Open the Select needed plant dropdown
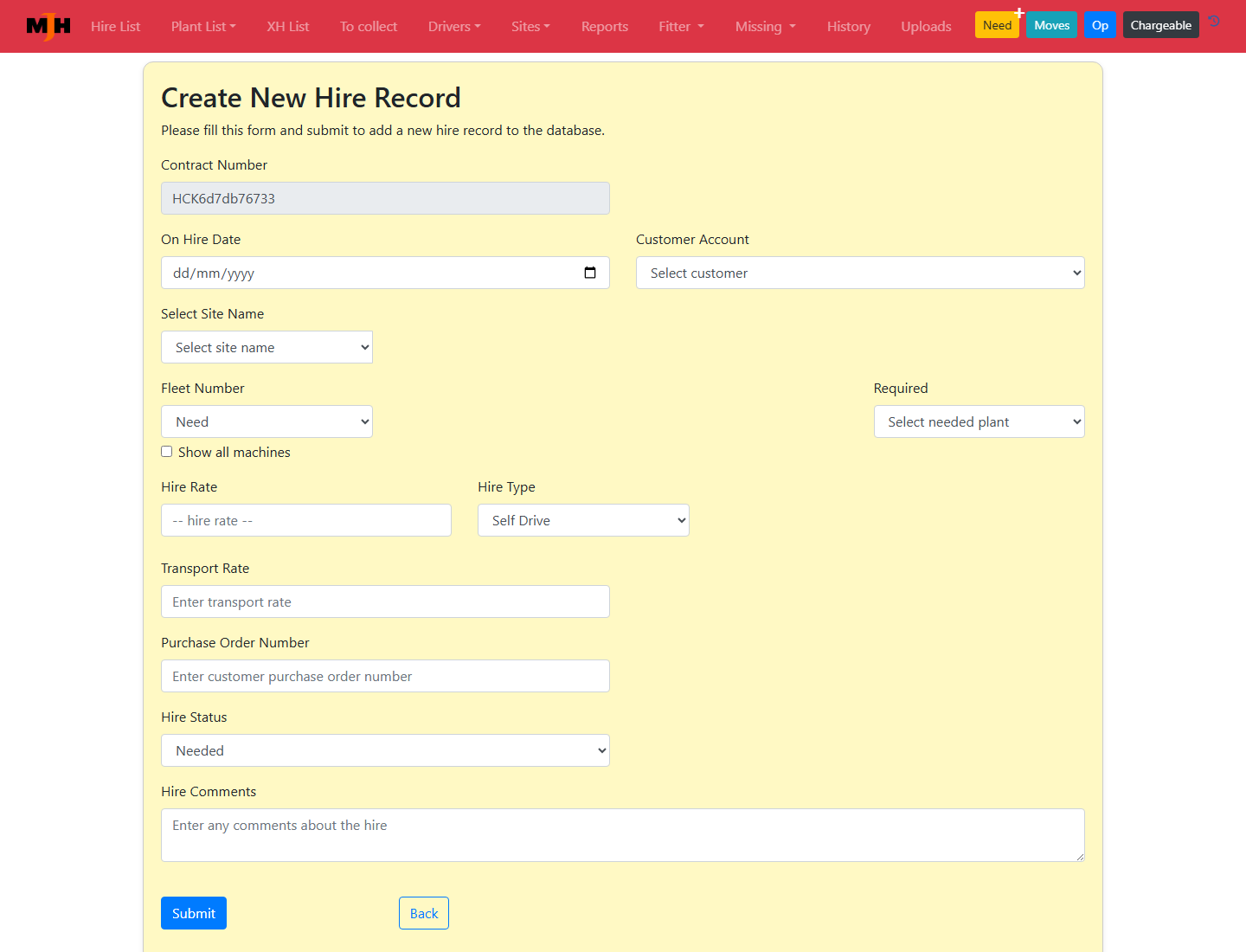The height and width of the screenshot is (952, 1246). 979,421
